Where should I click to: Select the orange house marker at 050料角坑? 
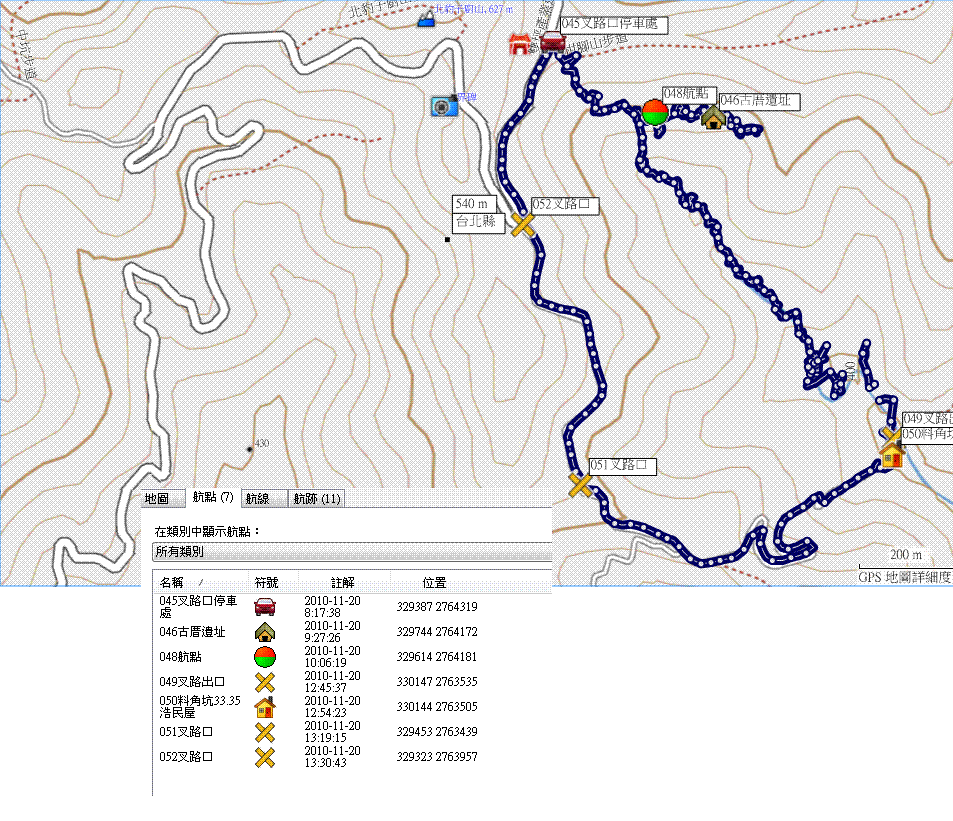point(892,456)
